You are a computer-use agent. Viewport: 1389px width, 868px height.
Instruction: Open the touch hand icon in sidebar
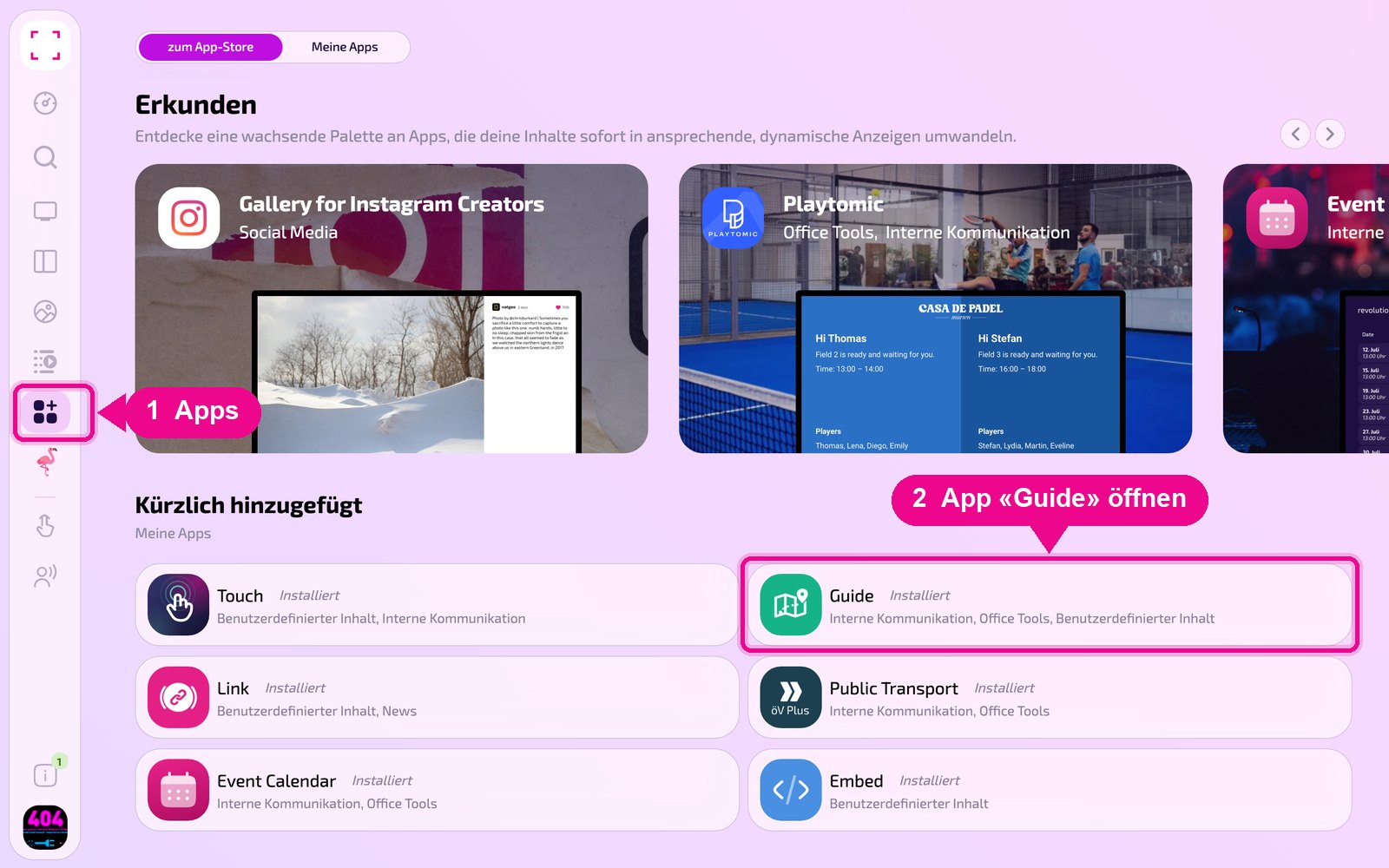tap(45, 525)
